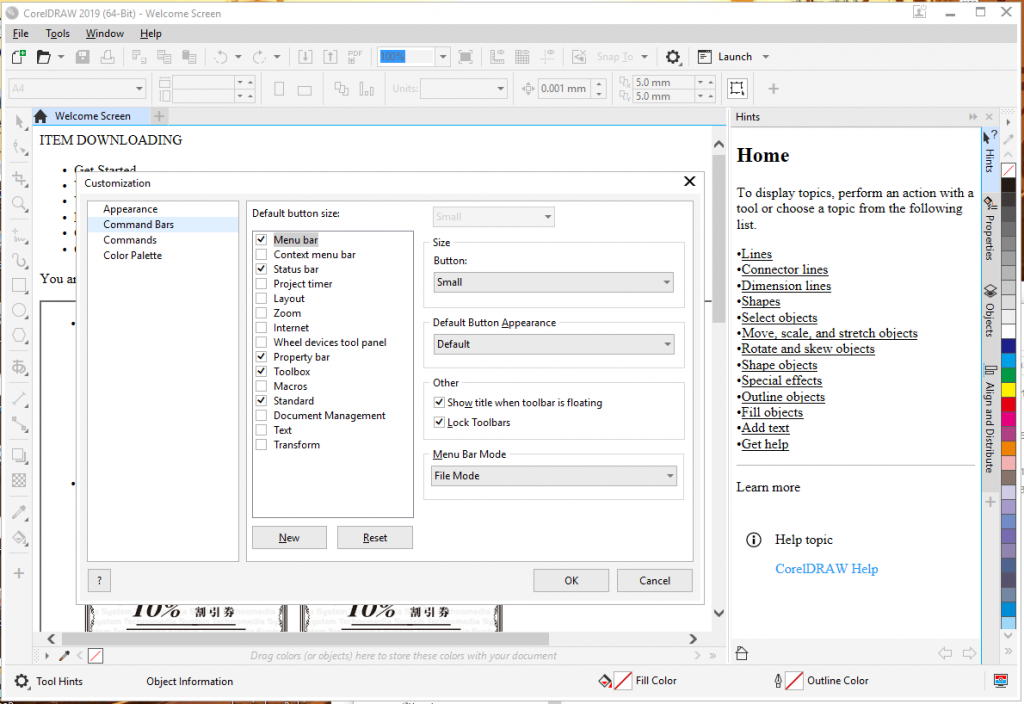The height and width of the screenshot is (704, 1024).
Task: Open the Default Button Appearance dropdown
Action: [x=553, y=344]
